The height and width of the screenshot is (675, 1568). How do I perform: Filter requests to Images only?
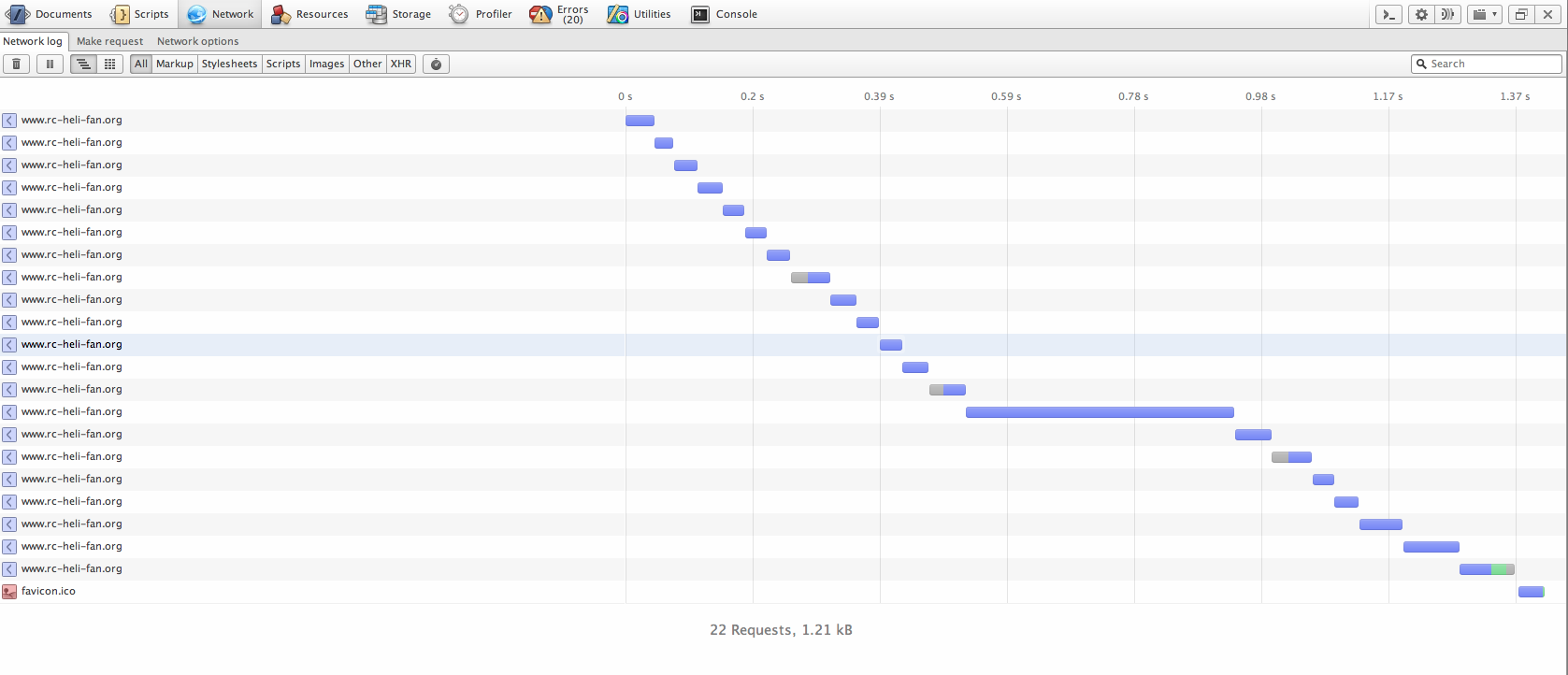(x=327, y=64)
